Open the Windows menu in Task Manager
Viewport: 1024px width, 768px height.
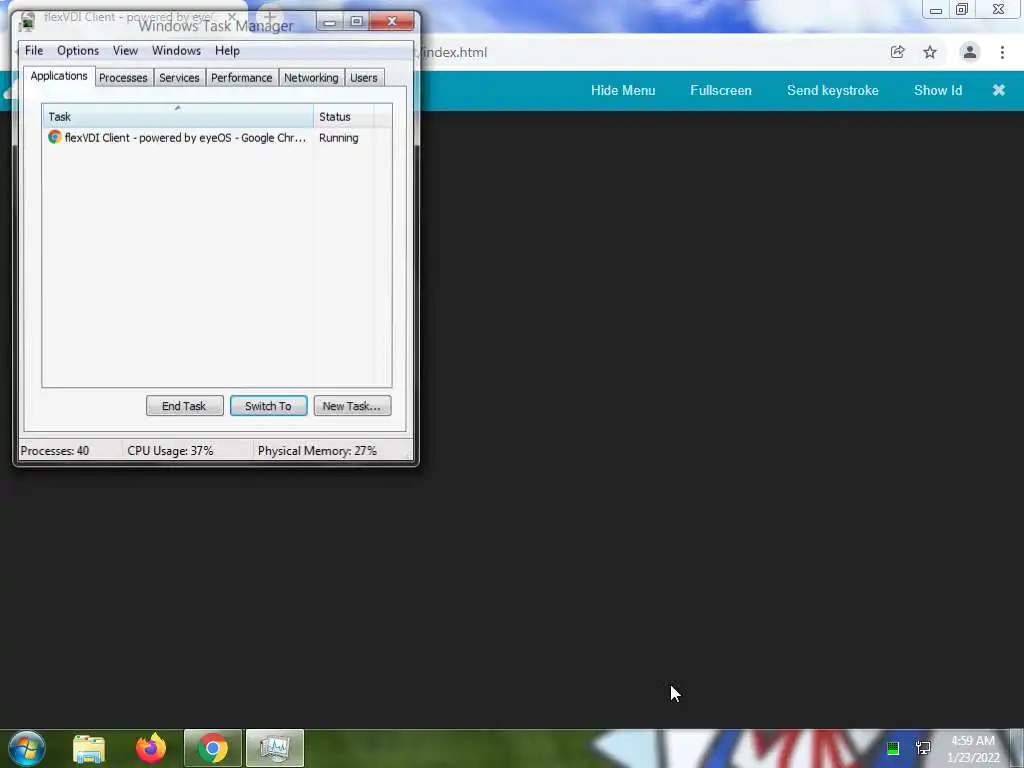pos(176,50)
